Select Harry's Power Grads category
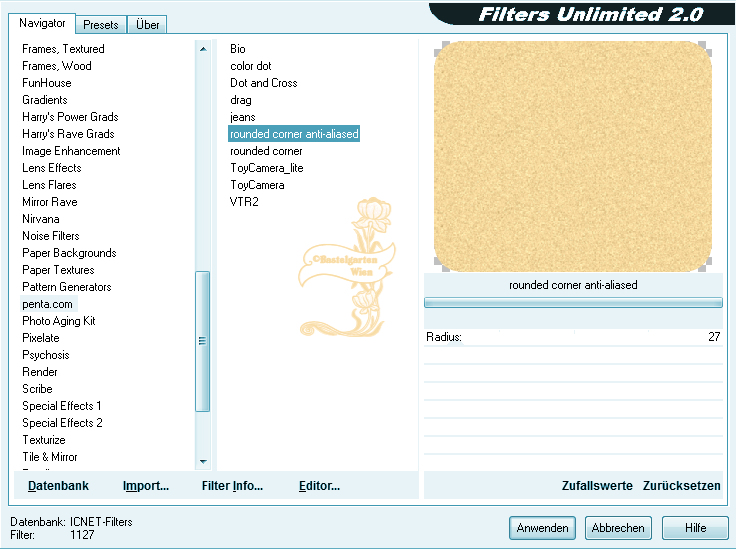The height and width of the screenshot is (549, 736). click(70, 117)
